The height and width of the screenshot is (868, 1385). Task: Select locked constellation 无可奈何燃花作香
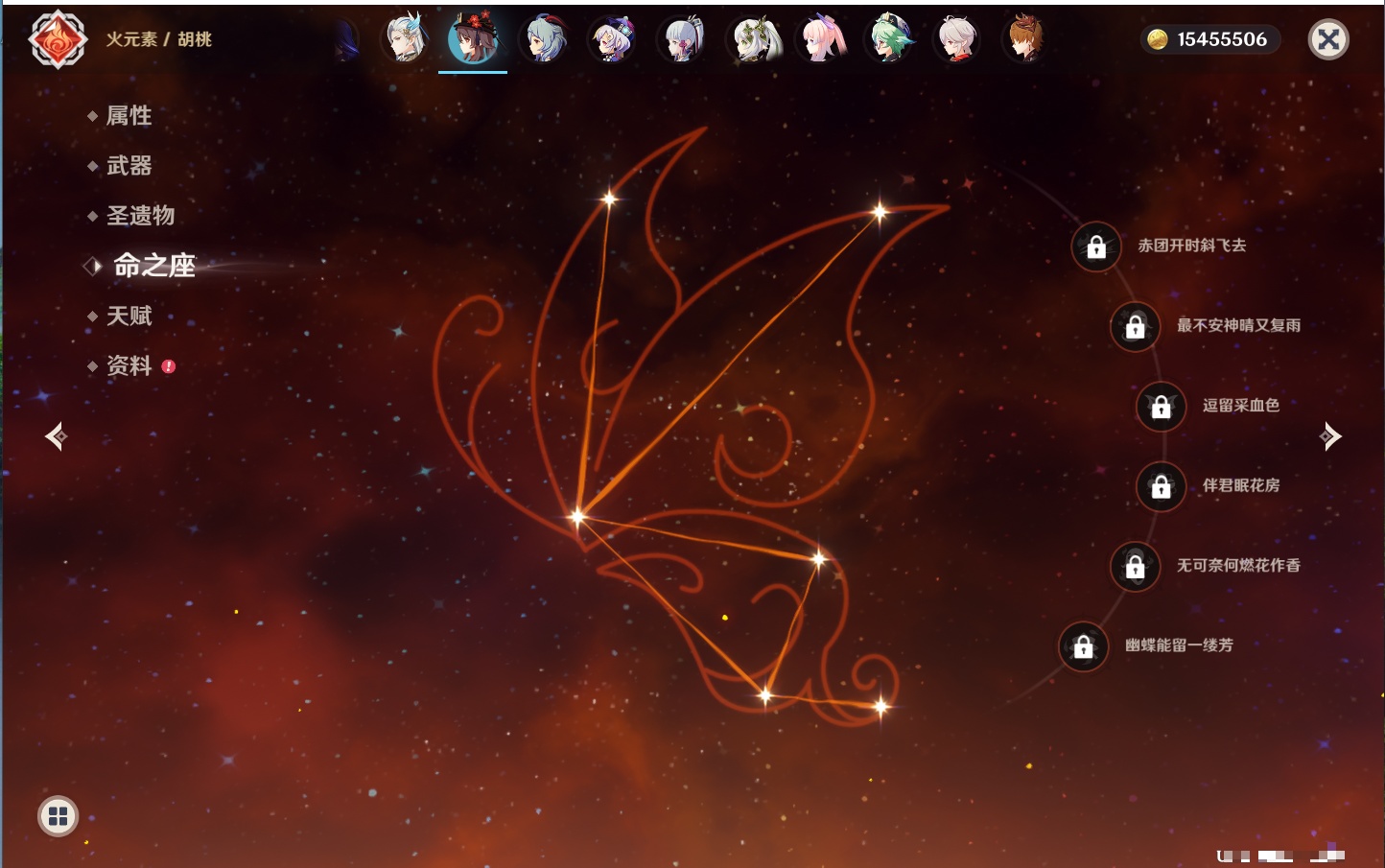1135,567
